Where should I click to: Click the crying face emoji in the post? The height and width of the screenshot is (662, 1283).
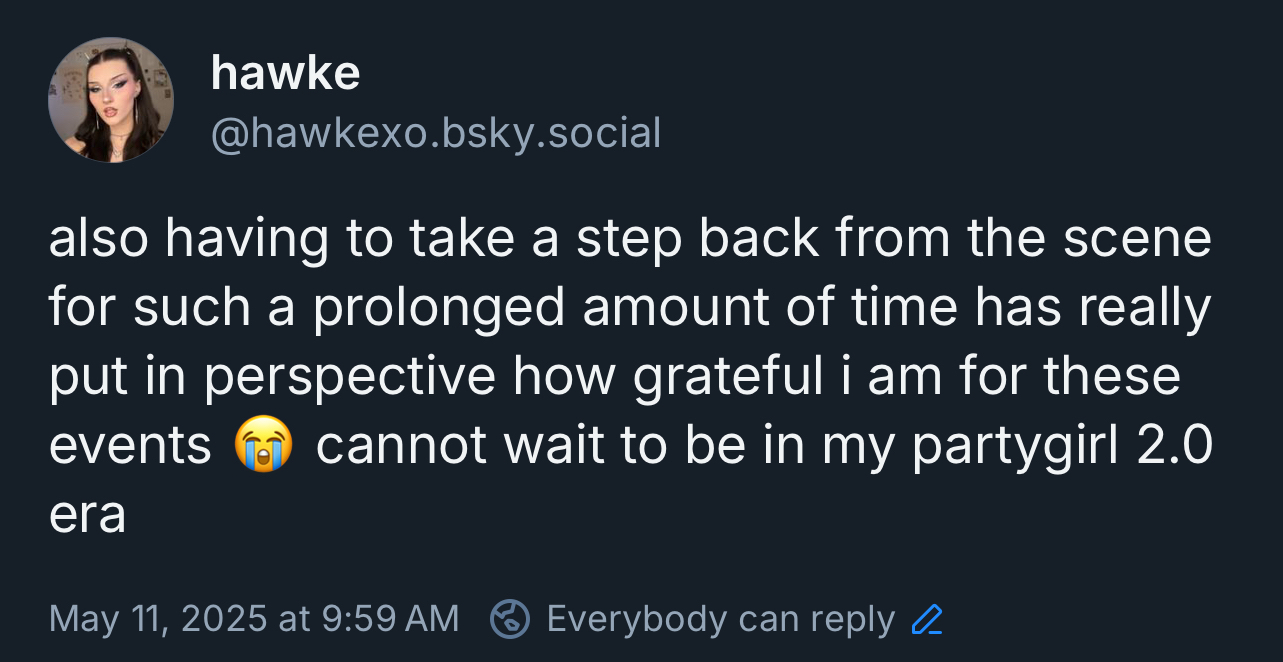[x=263, y=445]
